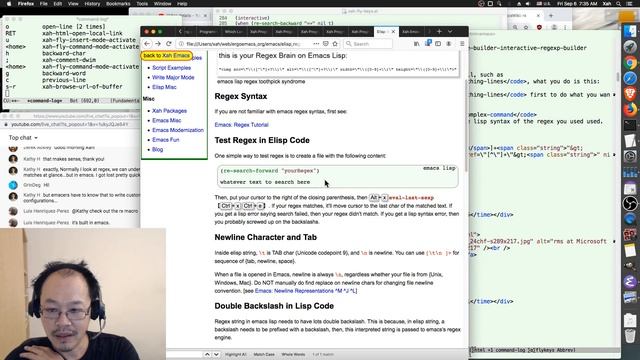
Task: Click back to Xah Emacs yellow button
Action: (167, 56)
